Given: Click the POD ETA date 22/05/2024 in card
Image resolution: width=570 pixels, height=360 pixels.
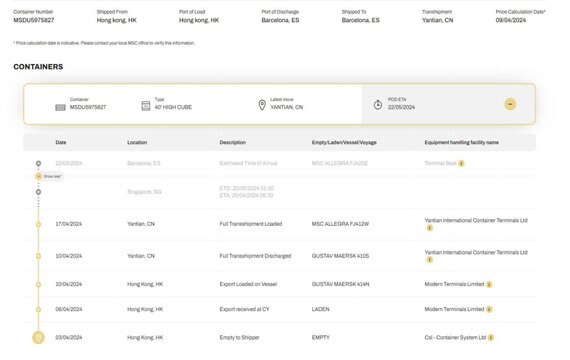Looking at the screenshot, I should click(x=401, y=107).
